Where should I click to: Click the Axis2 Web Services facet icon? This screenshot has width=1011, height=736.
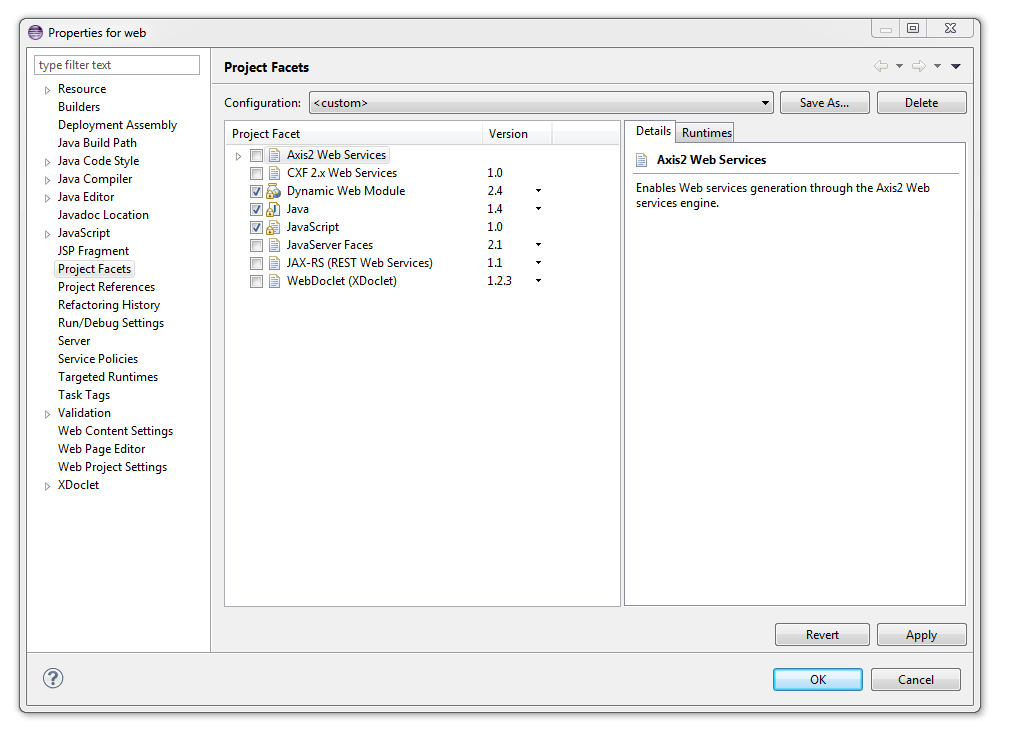pos(275,154)
